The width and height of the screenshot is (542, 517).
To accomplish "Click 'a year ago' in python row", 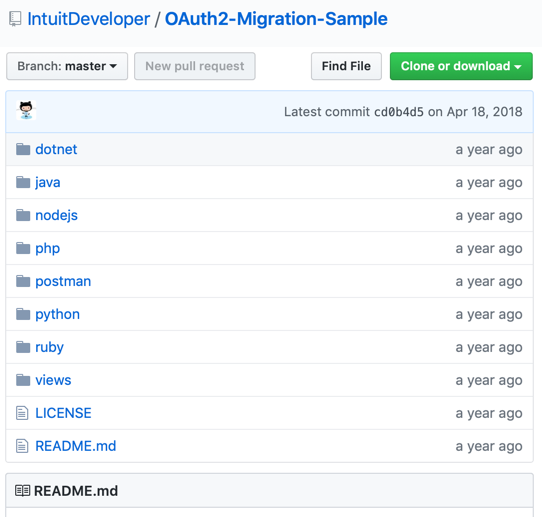I will [x=489, y=315].
